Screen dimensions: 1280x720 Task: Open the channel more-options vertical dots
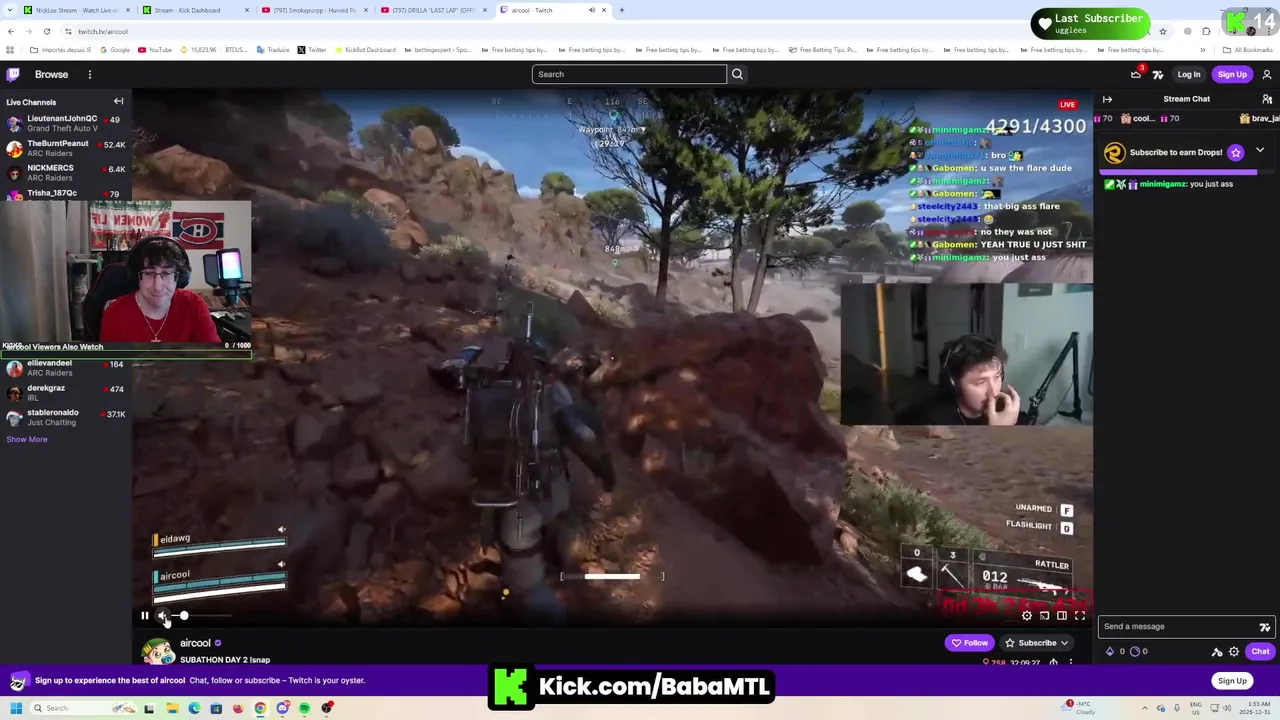coord(1070,662)
